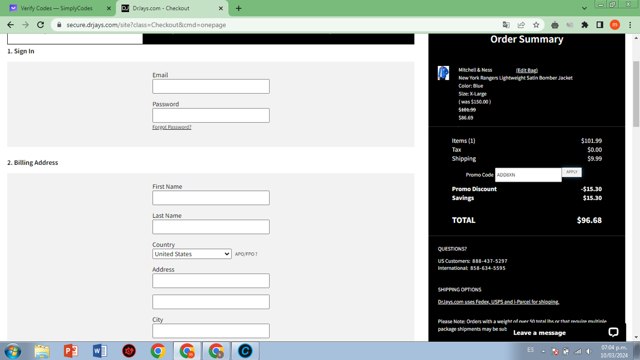Open the tab search chevron

click(x=584, y=8)
